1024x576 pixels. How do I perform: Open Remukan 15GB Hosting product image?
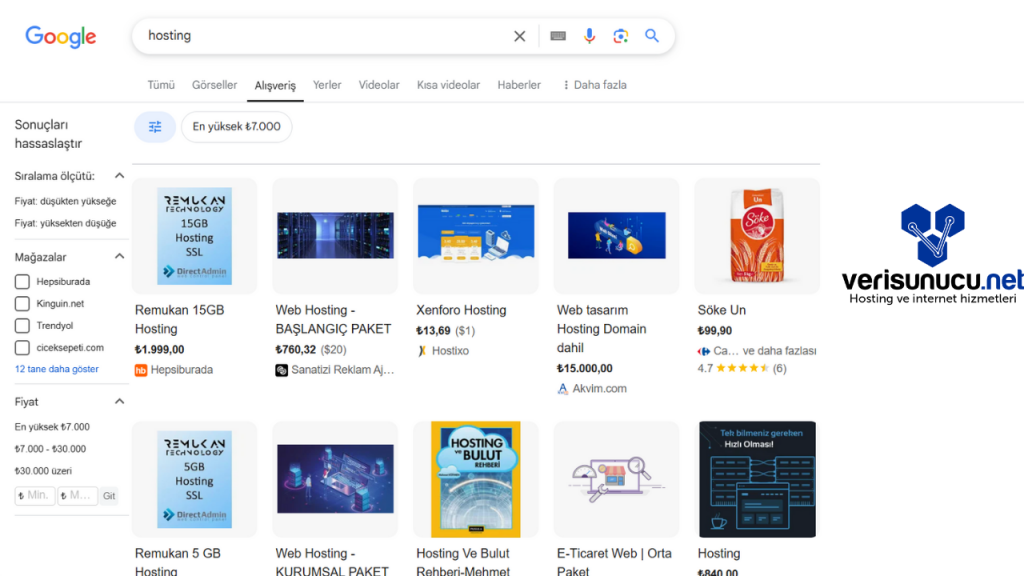pos(195,236)
